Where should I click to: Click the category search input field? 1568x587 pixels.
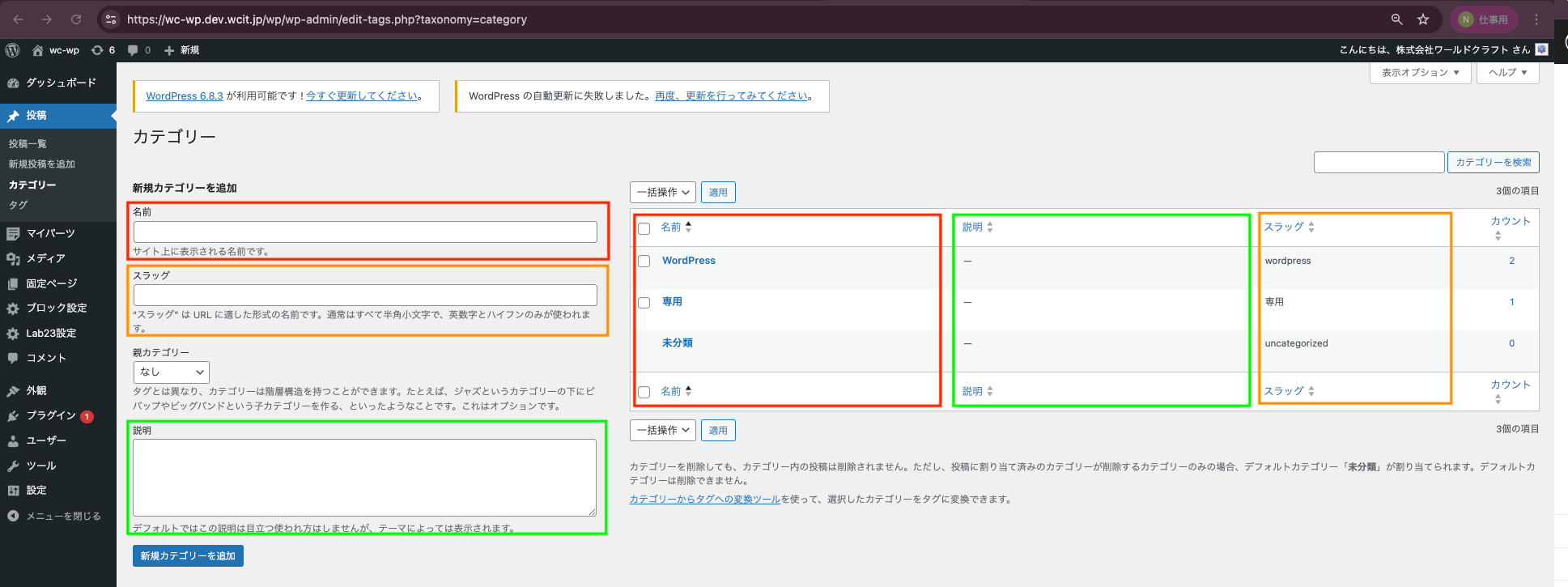(1379, 163)
